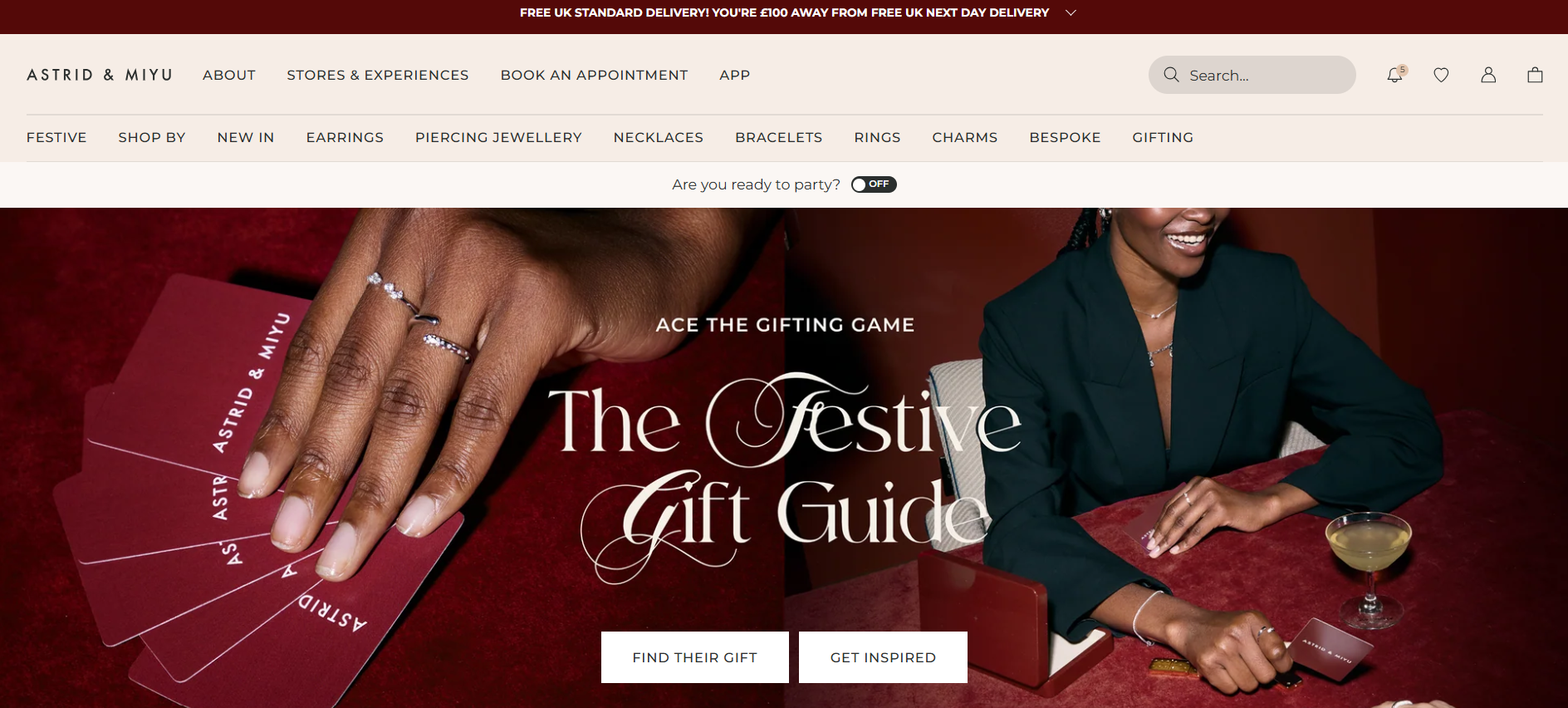Open the Festive menu item
This screenshot has height=708, width=1568.
[x=56, y=137]
